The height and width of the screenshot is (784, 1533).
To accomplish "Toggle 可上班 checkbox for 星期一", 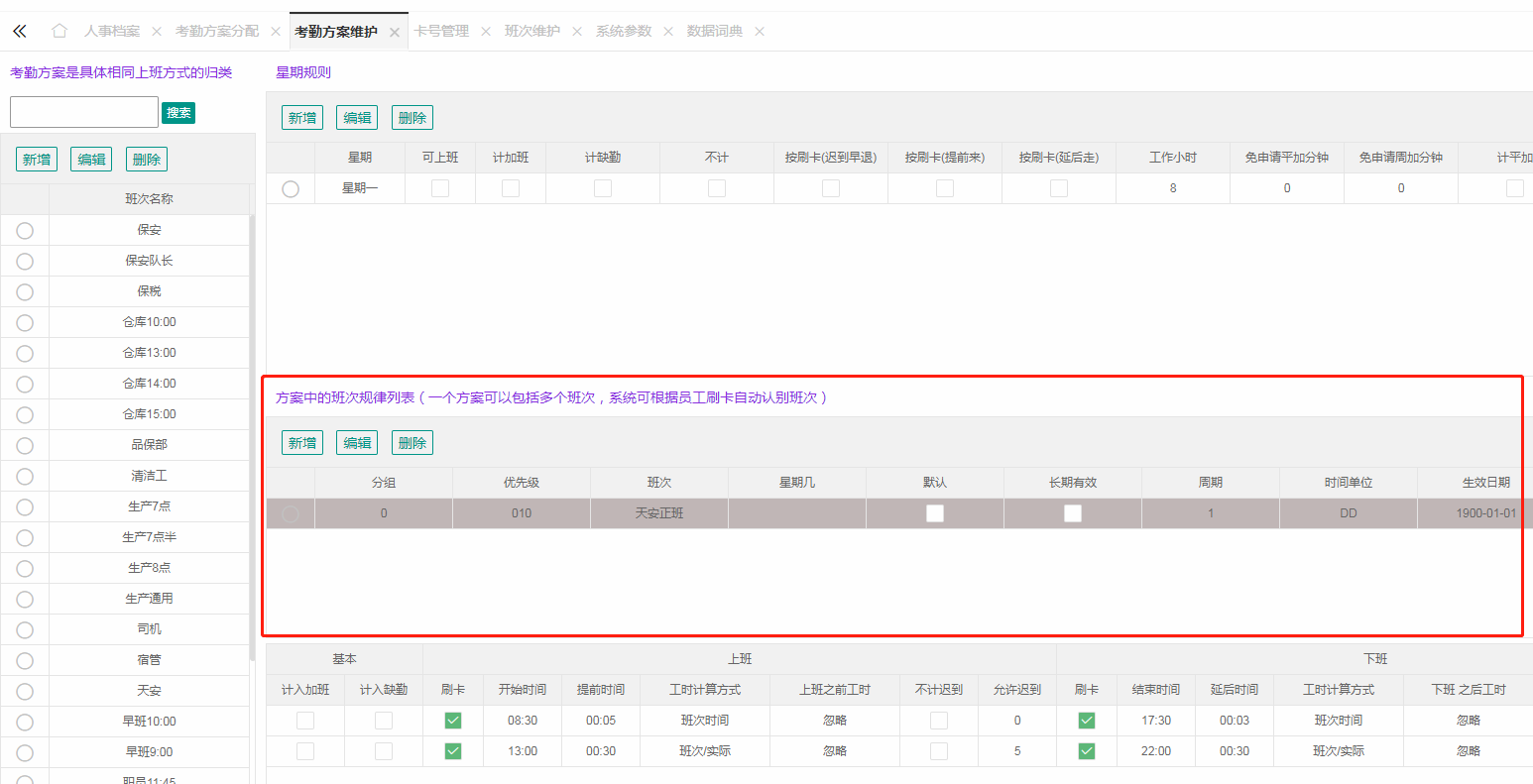I will click(x=440, y=188).
